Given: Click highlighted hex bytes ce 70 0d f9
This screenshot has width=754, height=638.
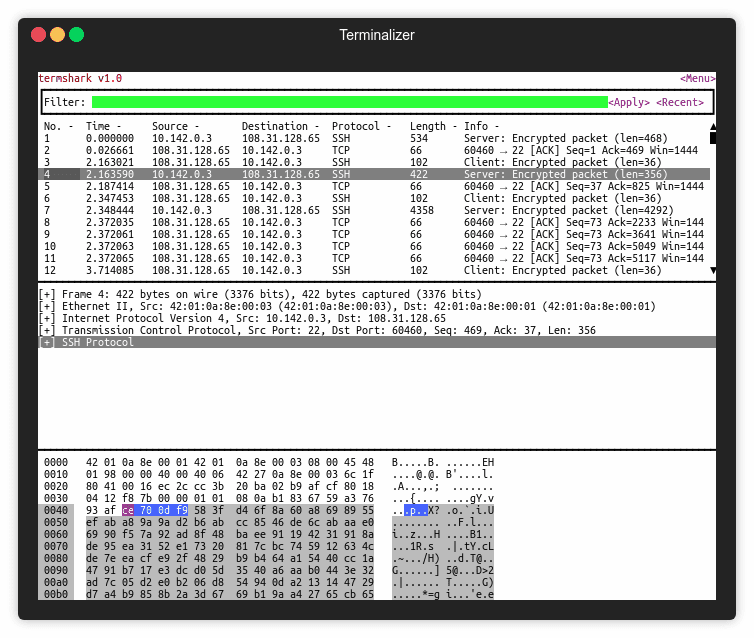Looking at the screenshot, I should pos(155,510).
